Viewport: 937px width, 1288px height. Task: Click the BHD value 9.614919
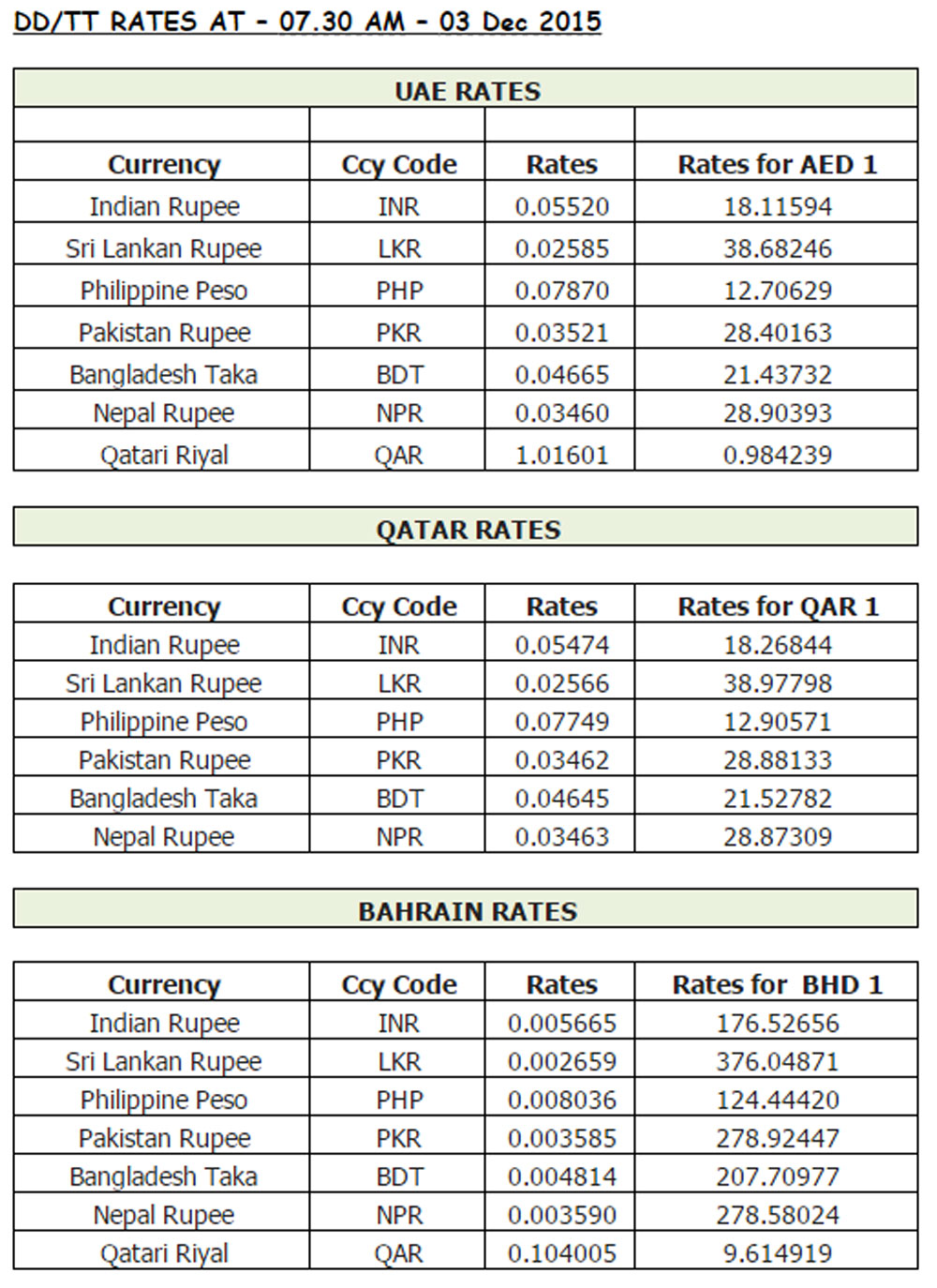777,1253
